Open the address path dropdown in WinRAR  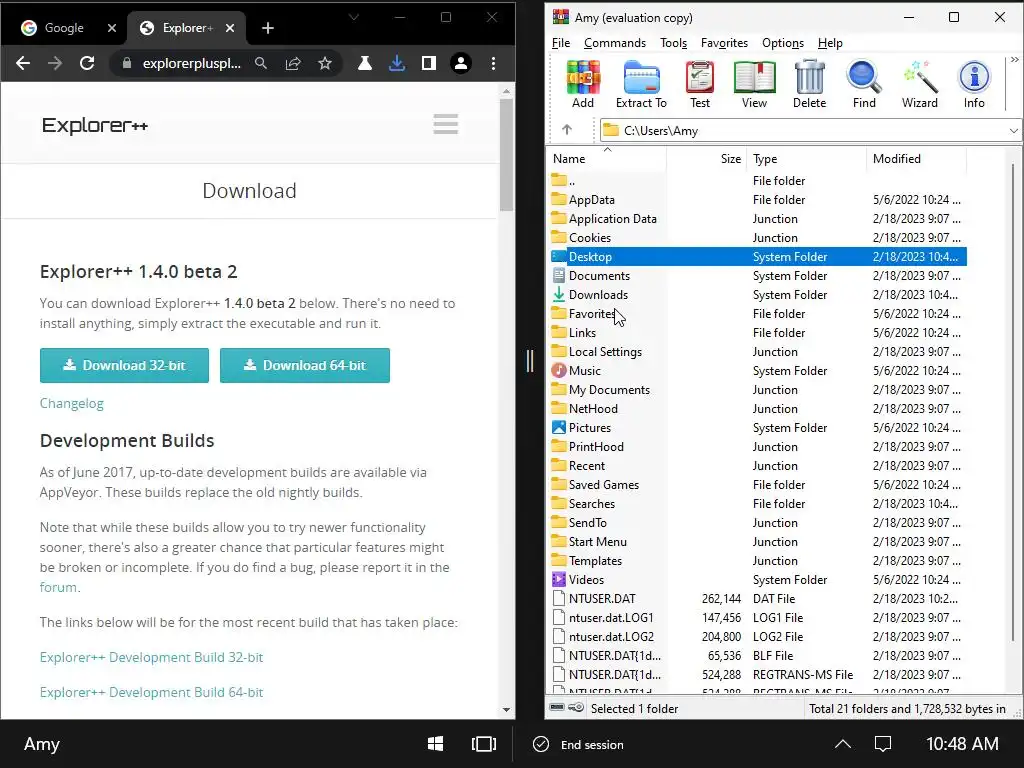point(1013,131)
